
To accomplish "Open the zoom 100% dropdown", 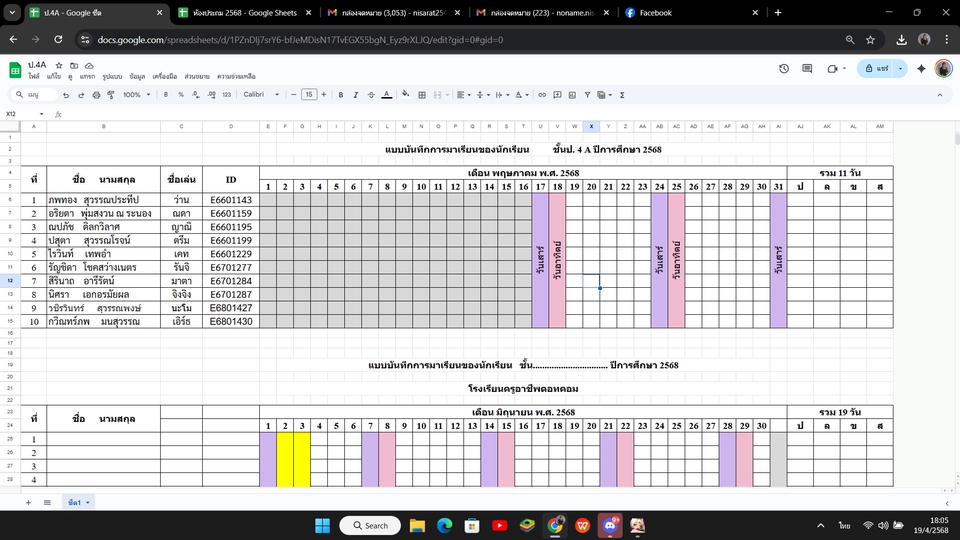I will point(137,95).
